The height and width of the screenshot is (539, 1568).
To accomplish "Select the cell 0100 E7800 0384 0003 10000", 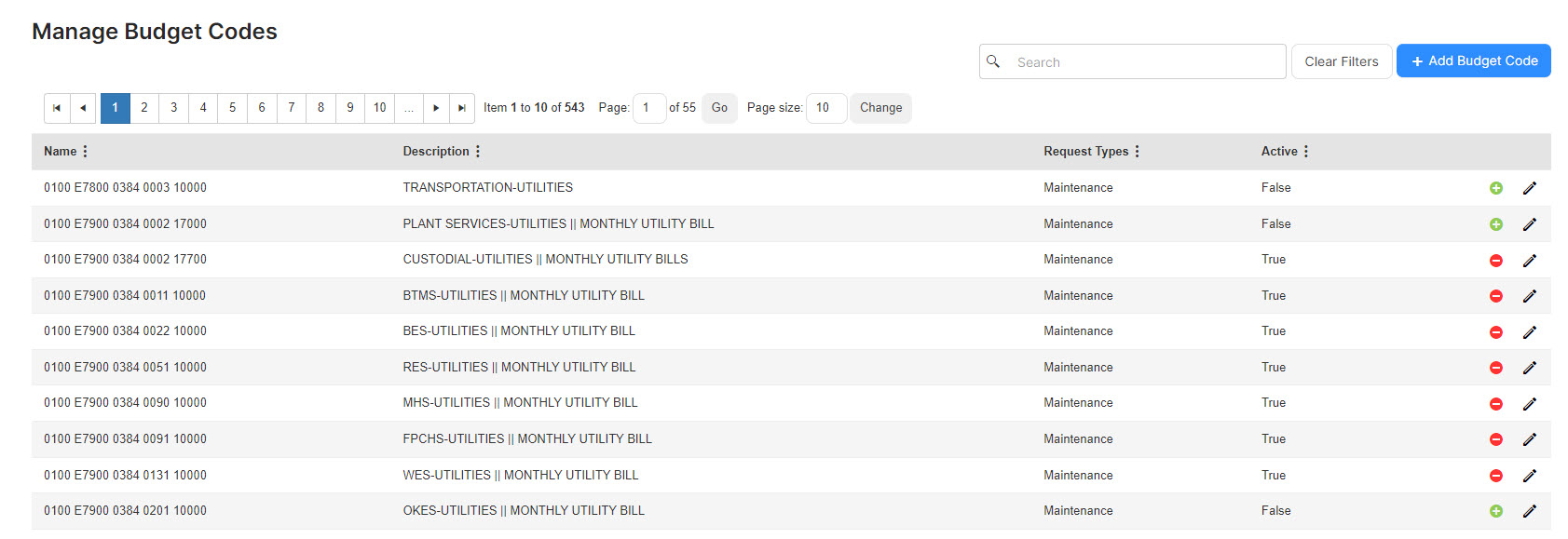I will click(125, 188).
